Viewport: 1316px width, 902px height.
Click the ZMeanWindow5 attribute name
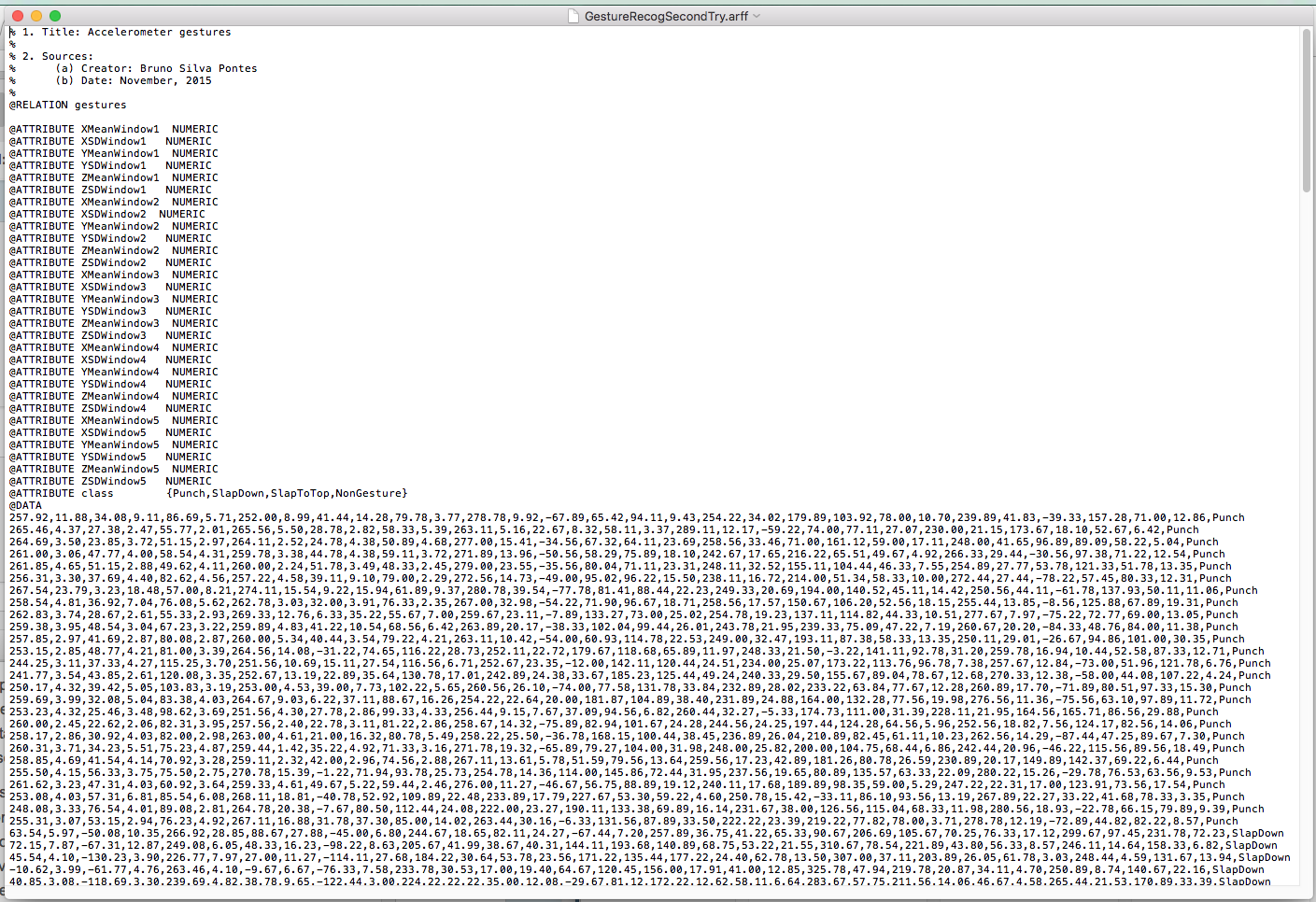[x=120, y=469]
